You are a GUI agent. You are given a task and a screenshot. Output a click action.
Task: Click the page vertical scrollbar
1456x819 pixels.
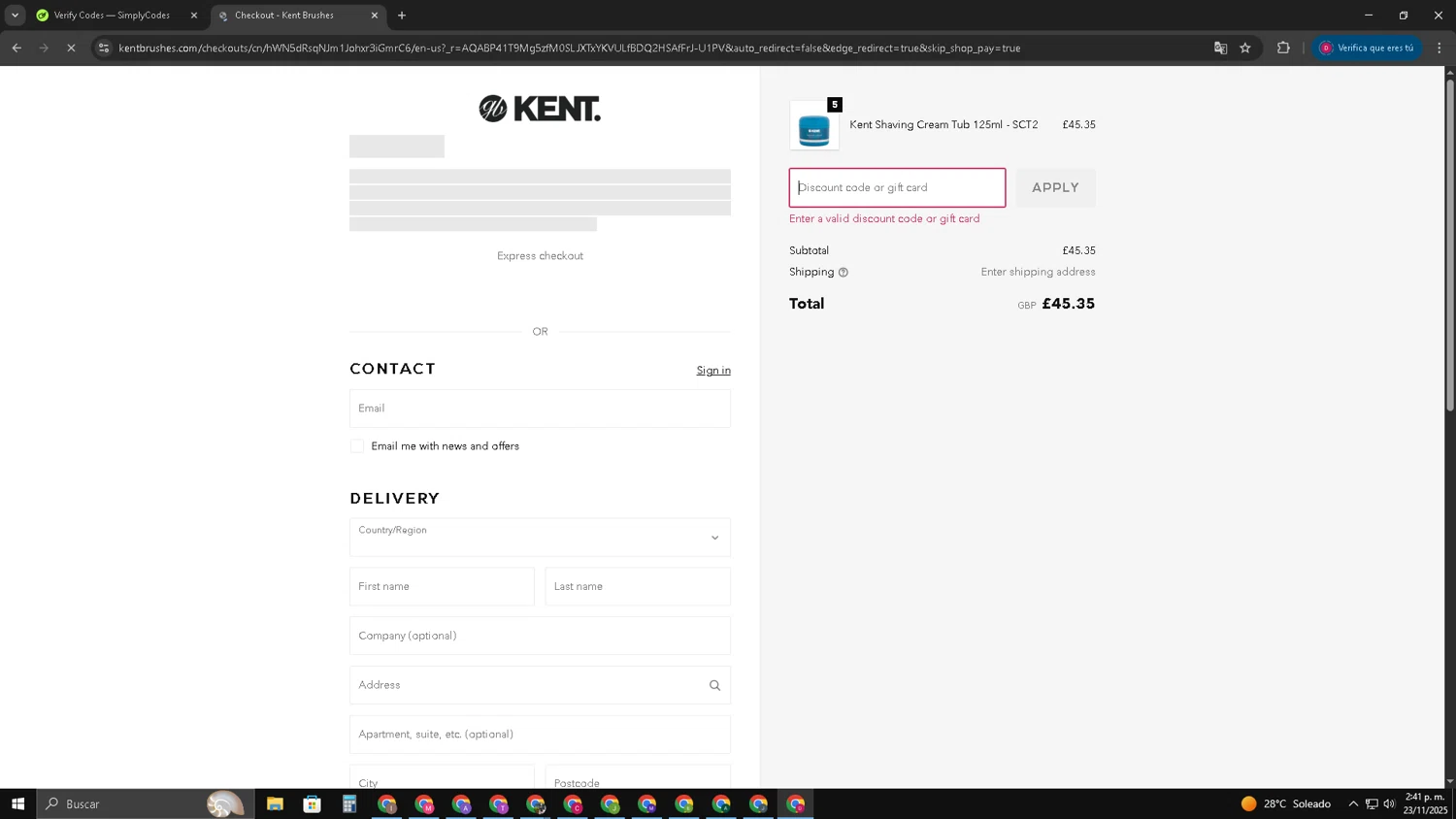1450,245
